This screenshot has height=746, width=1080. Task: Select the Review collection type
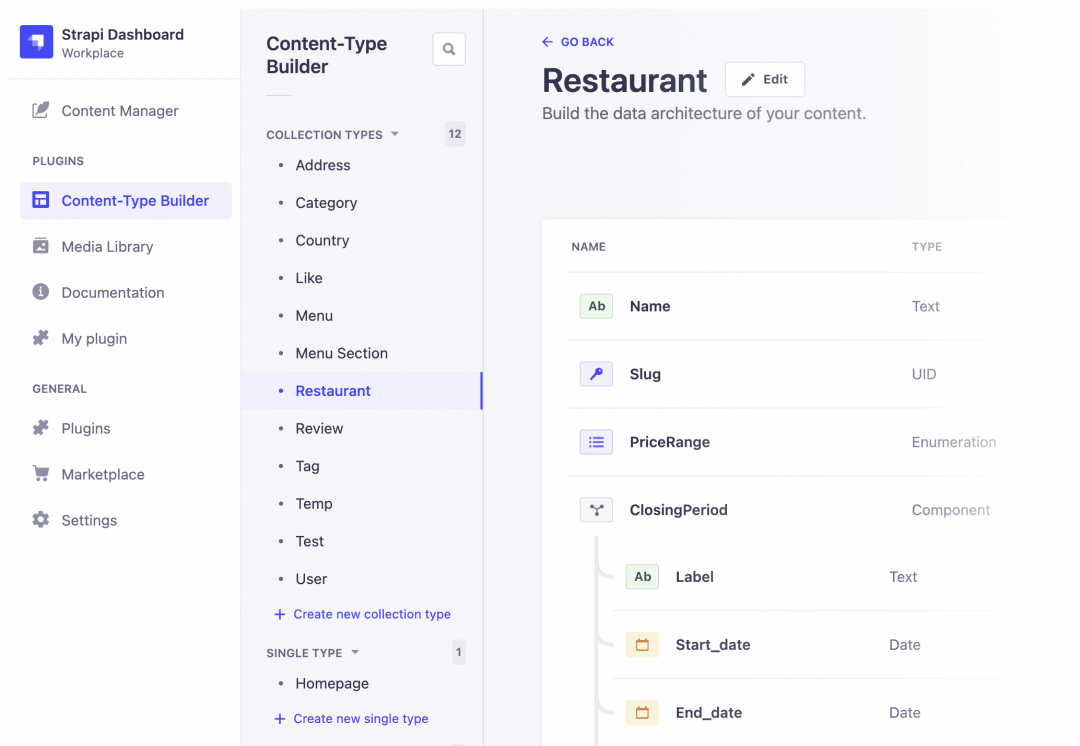319,428
